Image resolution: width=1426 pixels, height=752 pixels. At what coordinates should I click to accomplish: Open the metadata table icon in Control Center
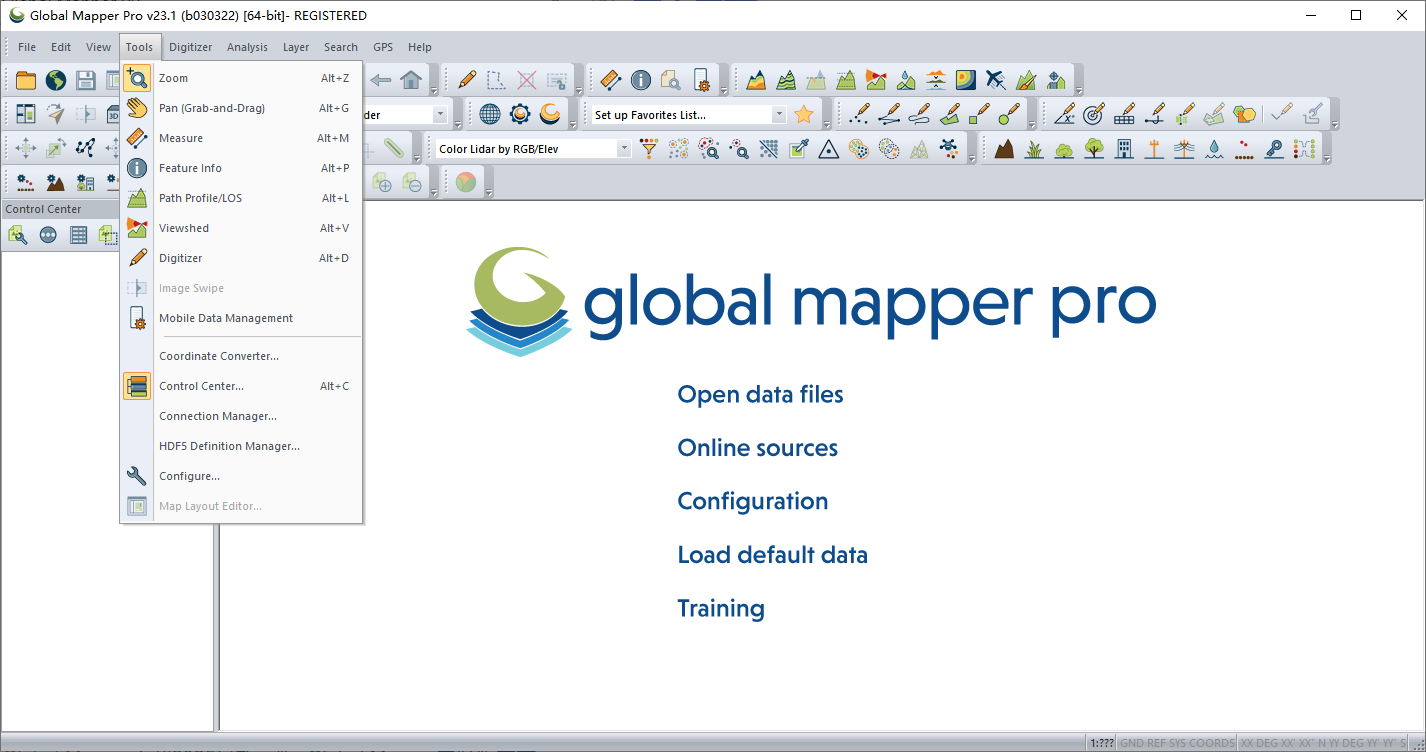[78, 235]
